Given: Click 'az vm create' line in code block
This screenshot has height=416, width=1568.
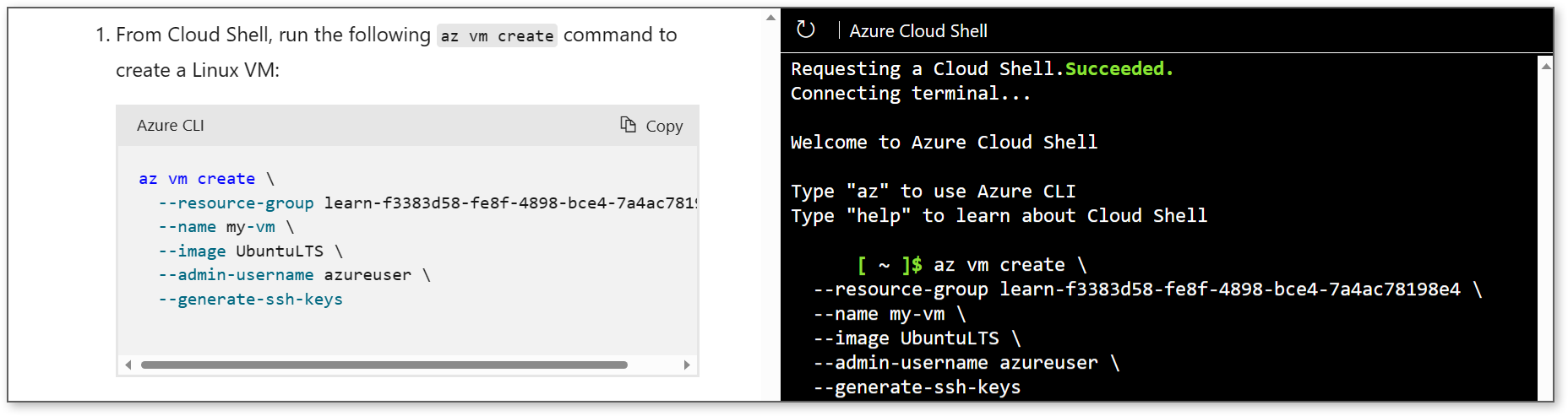Looking at the screenshot, I should tap(207, 179).
